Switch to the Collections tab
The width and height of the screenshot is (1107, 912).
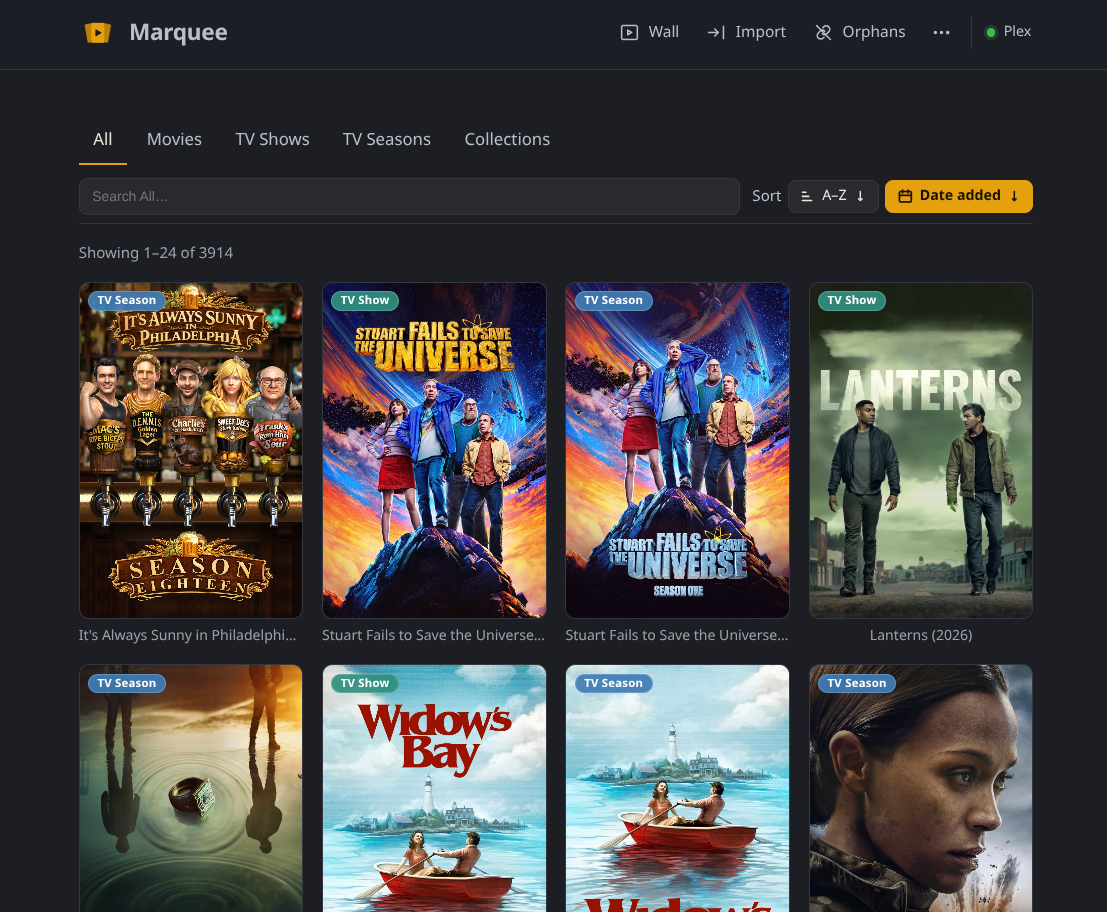(x=507, y=140)
